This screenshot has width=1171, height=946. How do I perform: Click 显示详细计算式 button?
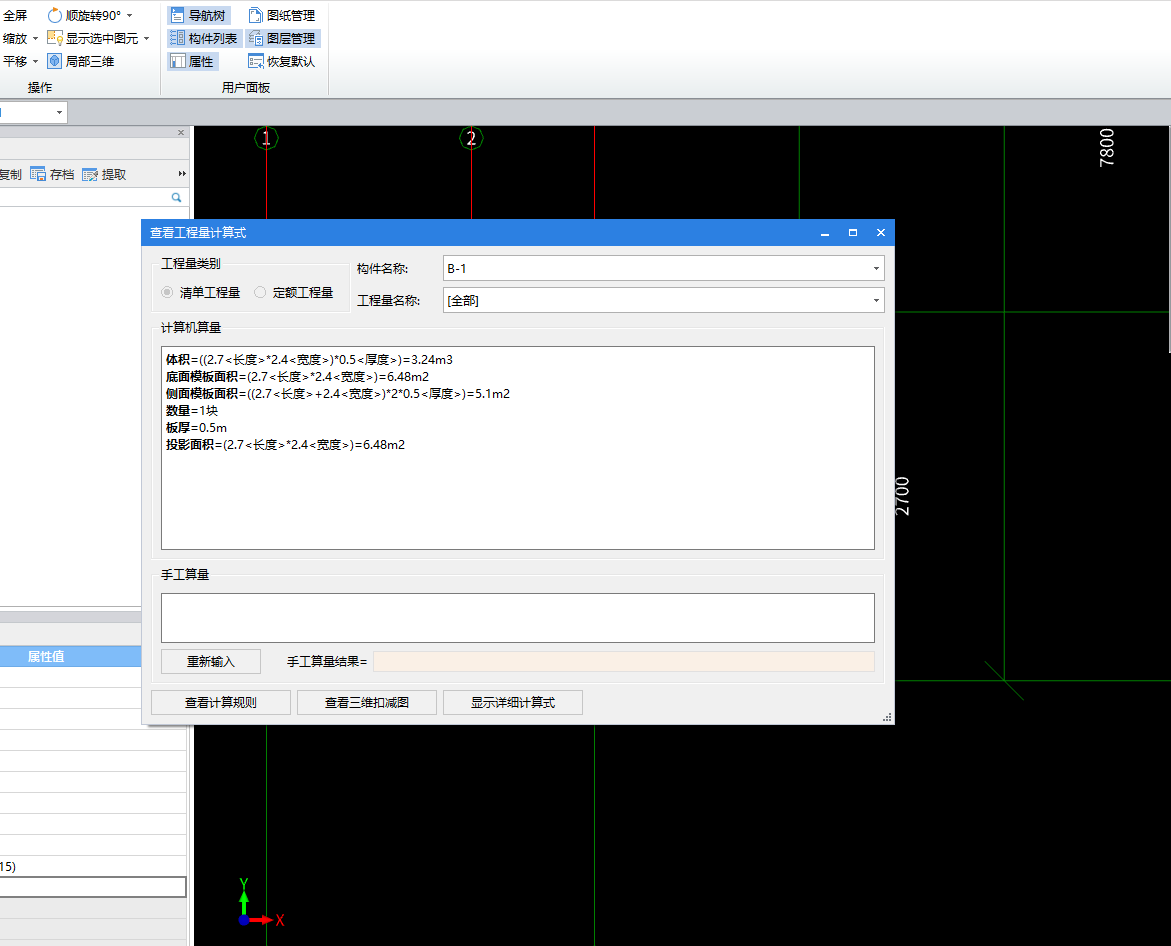point(512,703)
